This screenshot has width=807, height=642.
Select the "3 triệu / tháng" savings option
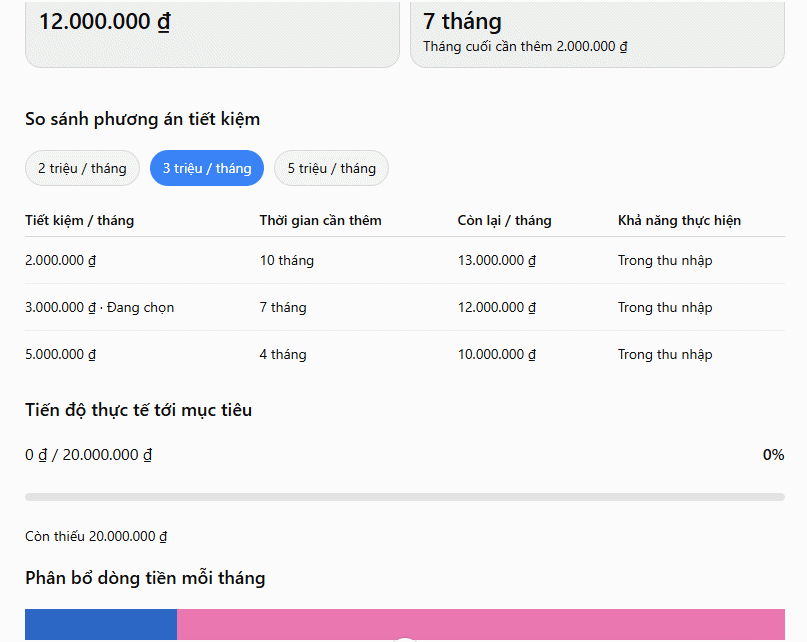pos(207,168)
